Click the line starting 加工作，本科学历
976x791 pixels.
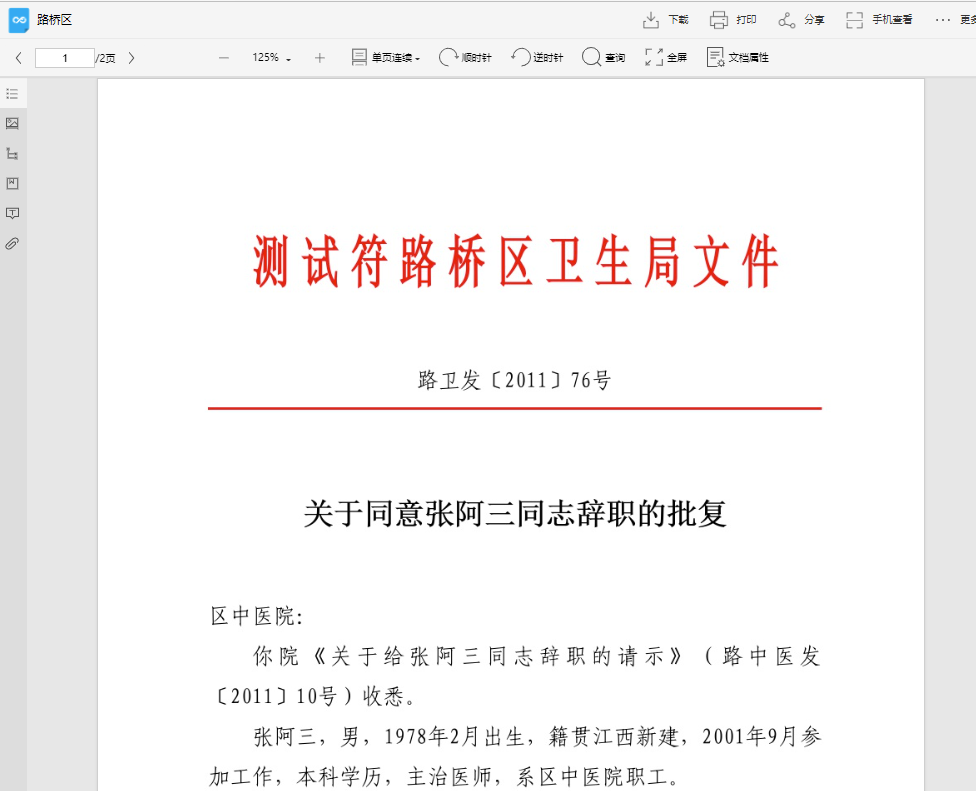pyautogui.click(x=446, y=776)
